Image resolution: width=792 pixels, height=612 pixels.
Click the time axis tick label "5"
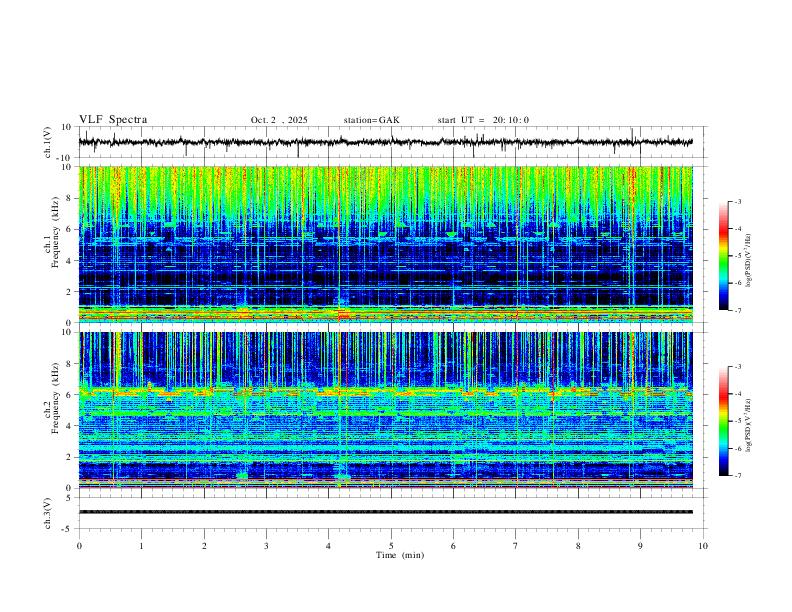391,546
